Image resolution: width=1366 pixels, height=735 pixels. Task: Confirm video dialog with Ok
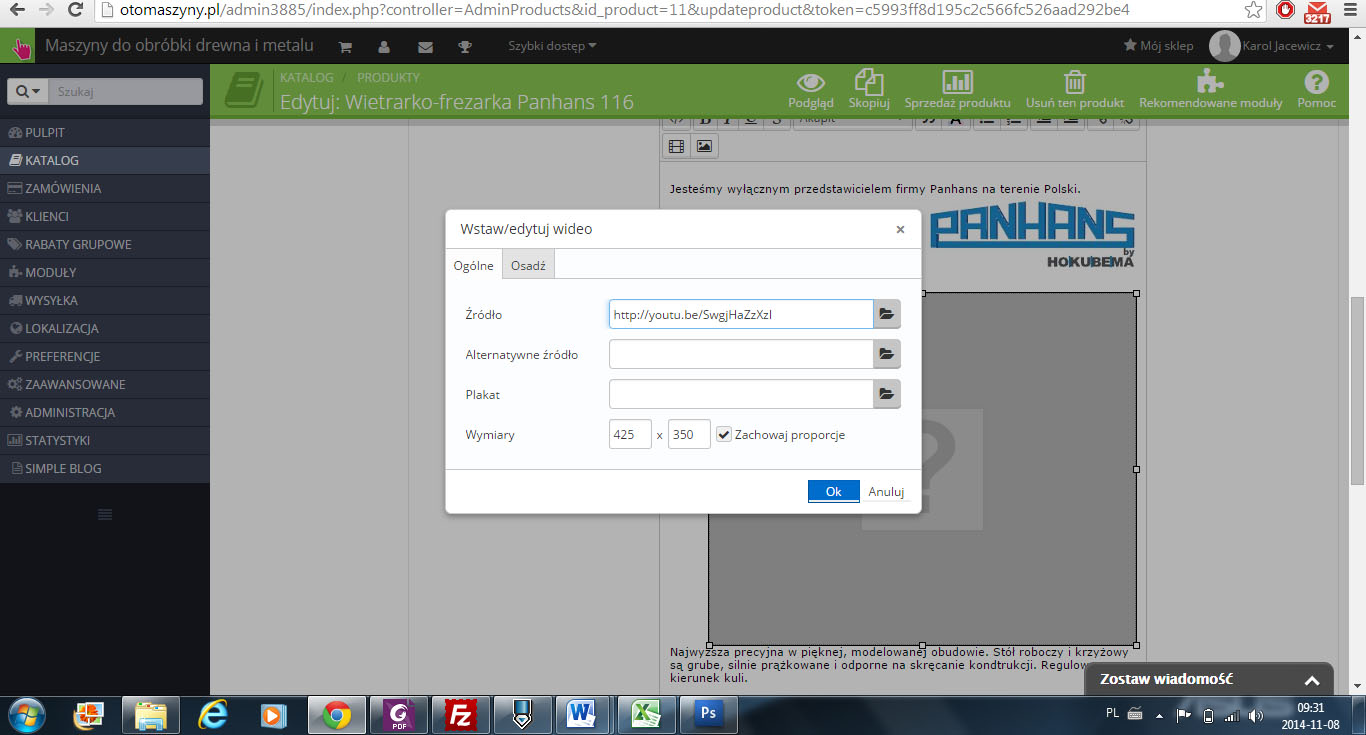tap(834, 491)
